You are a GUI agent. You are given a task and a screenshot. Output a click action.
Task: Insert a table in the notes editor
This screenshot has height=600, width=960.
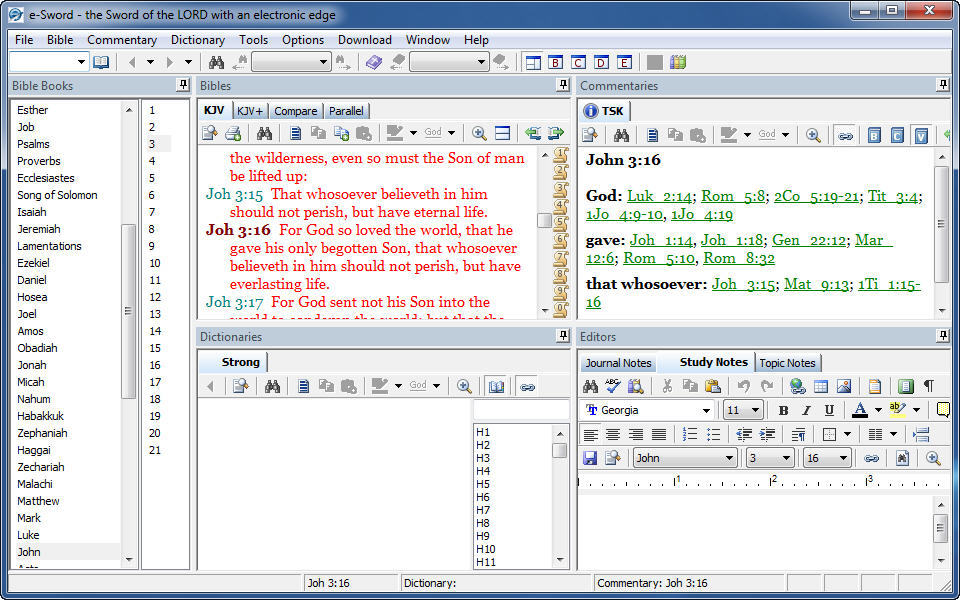click(x=820, y=386)
